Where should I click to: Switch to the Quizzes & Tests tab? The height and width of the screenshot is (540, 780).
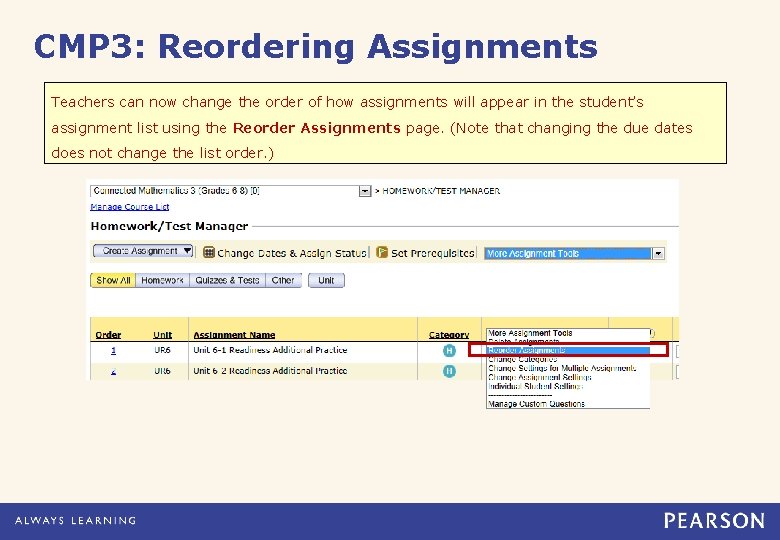click(x=227, y=280)
